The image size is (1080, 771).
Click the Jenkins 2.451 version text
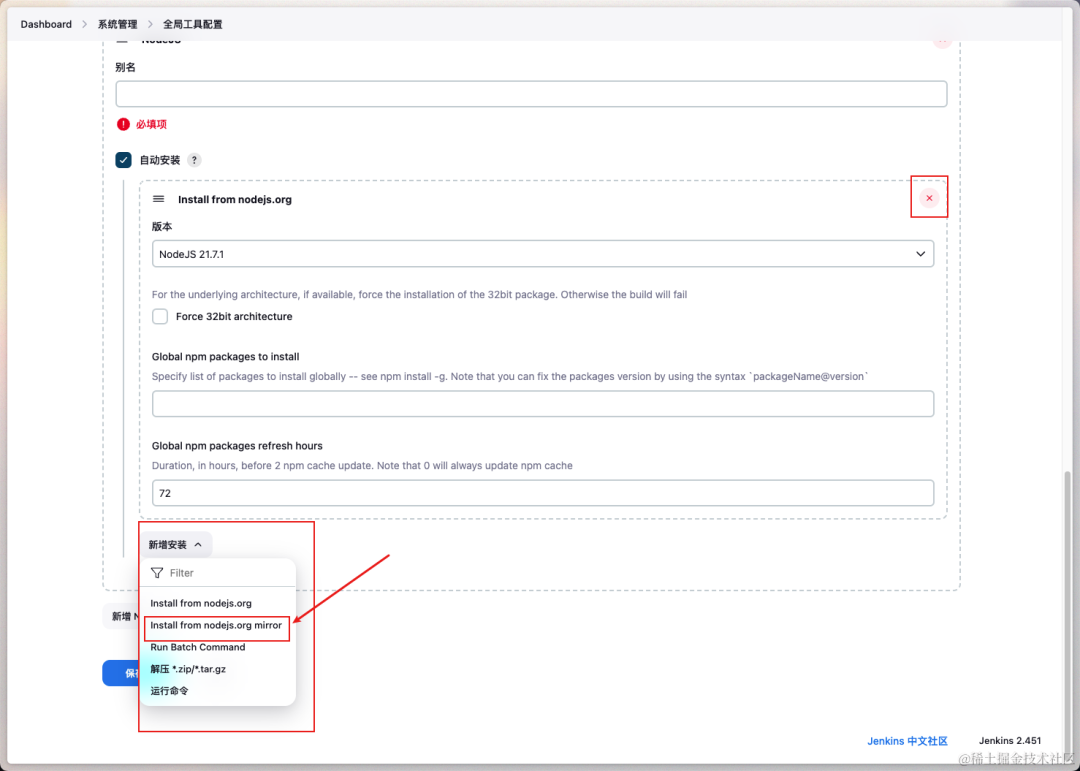pos(1010,741)
